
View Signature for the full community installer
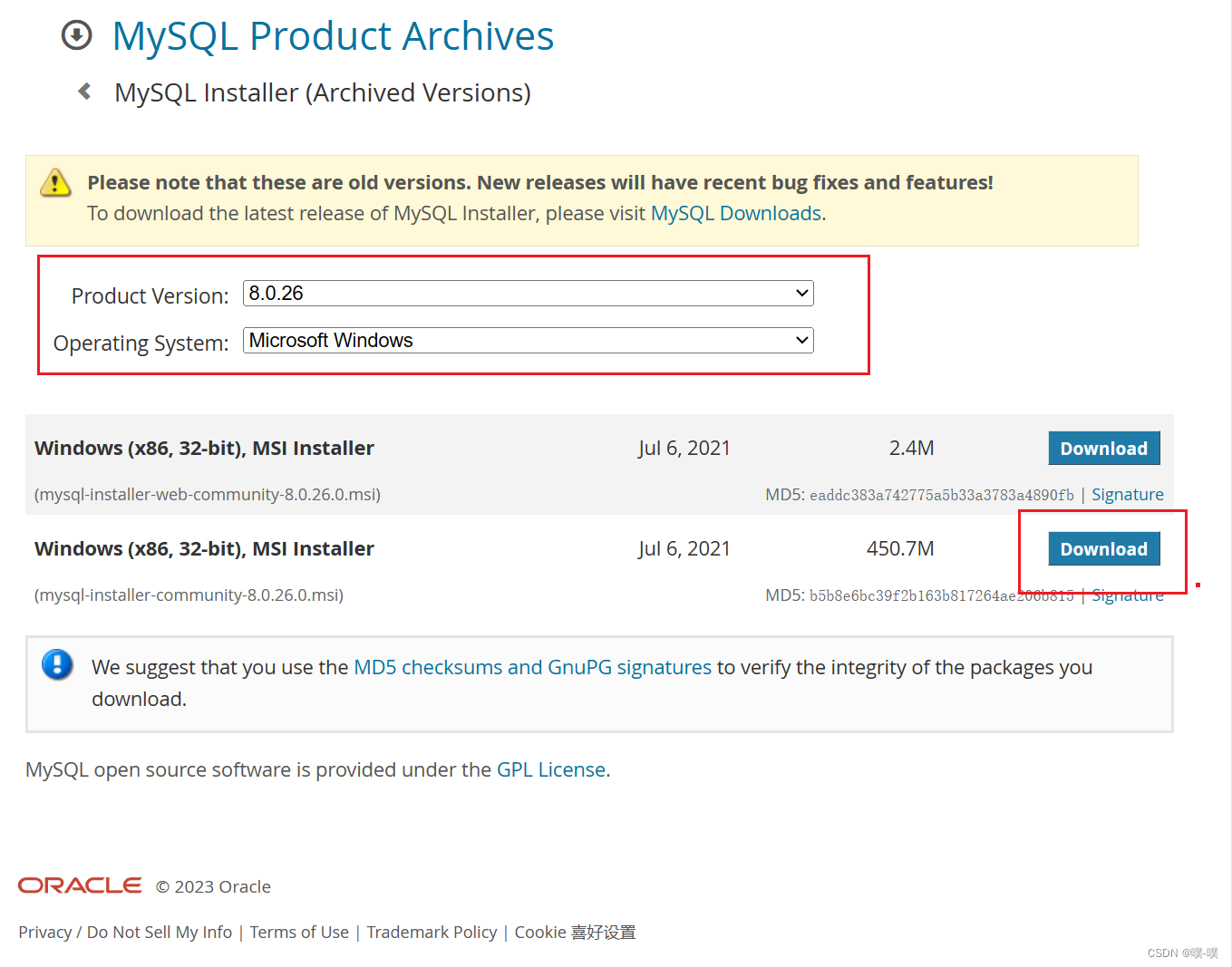(x=1127, y=595)
